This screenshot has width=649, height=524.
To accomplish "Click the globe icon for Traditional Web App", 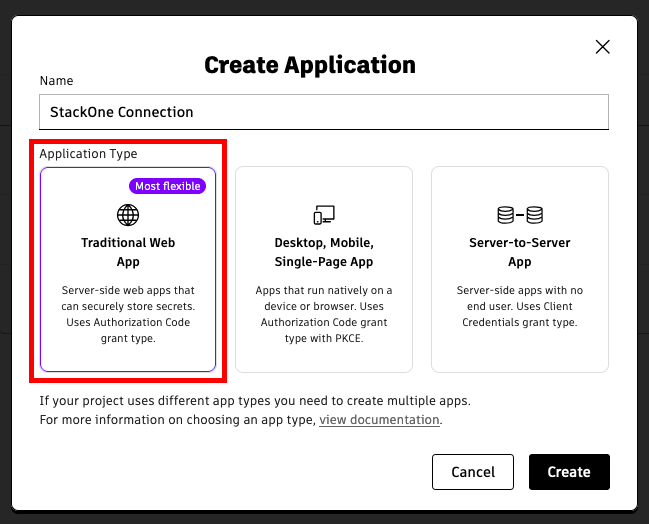I will click(128, 215).
